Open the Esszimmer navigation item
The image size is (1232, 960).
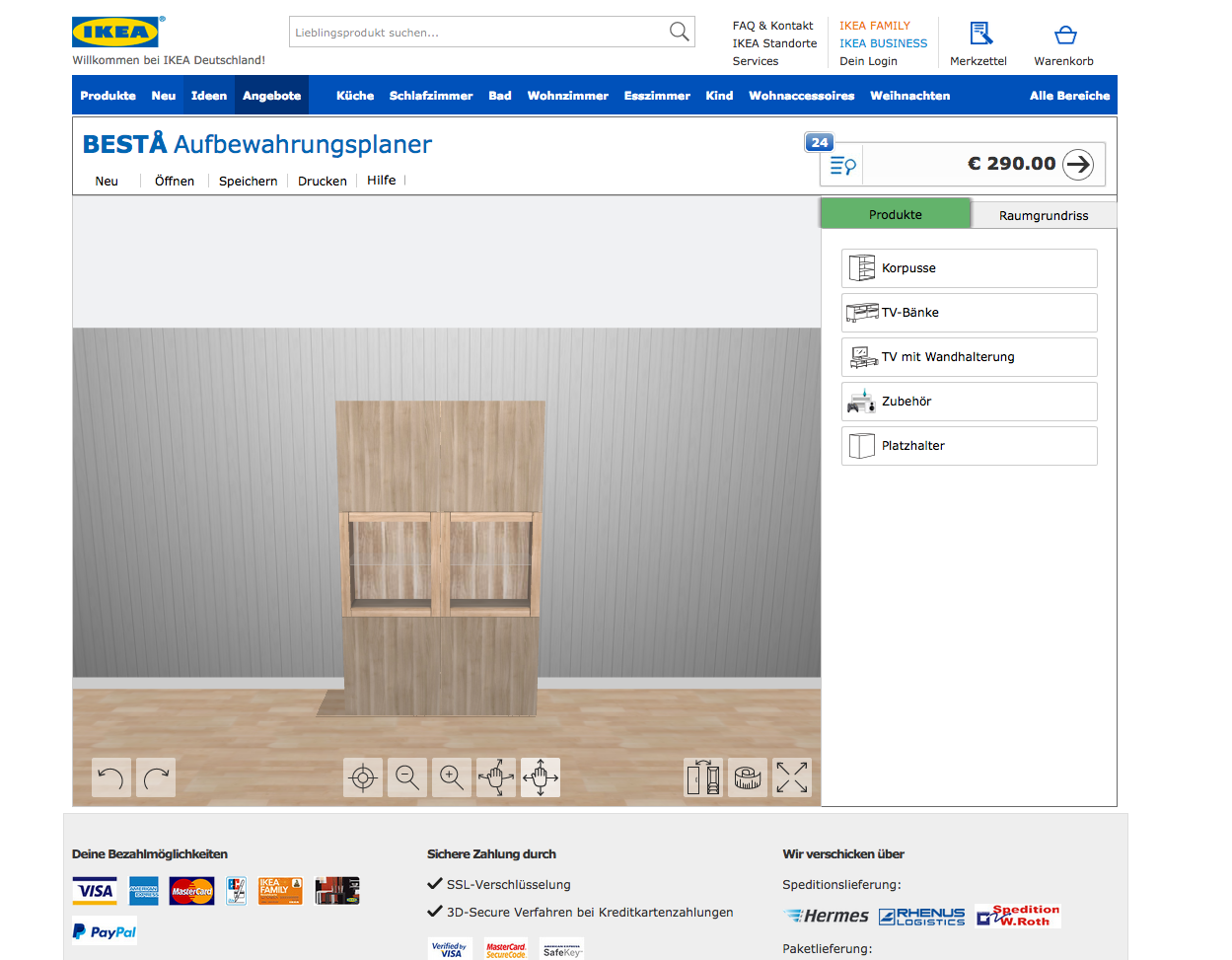pos(657,96)
